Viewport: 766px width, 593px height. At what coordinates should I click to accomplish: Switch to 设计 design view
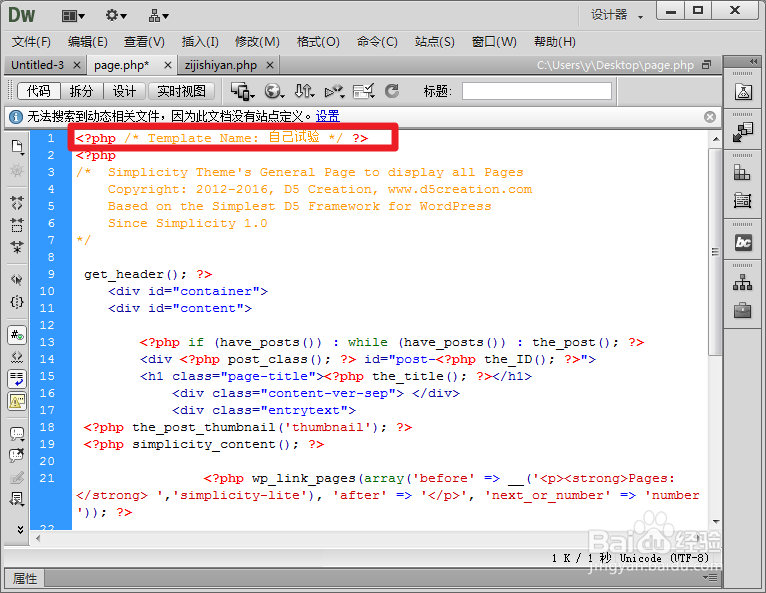[124, 91]
